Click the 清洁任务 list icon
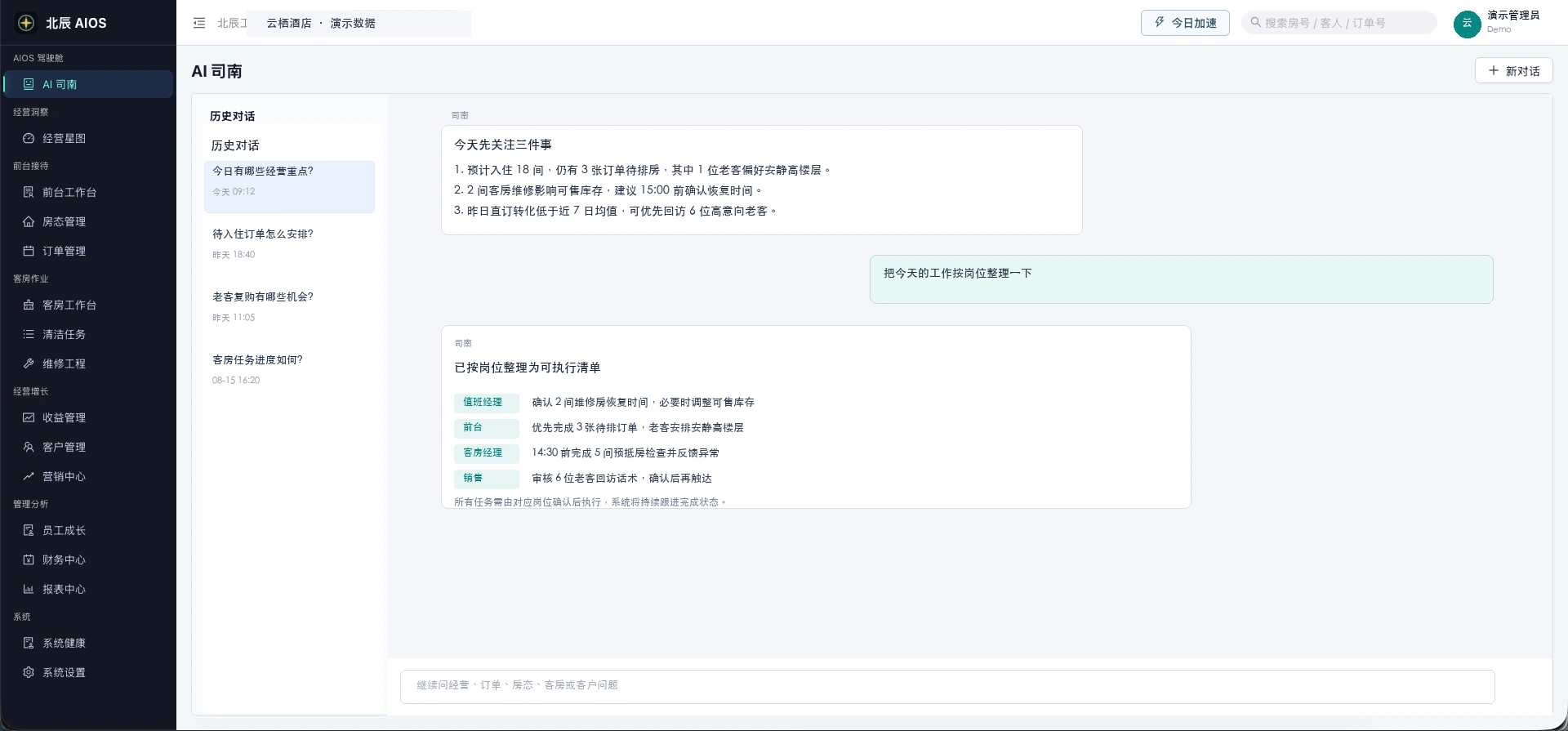Image resolution: width=1568 pixels, height=731 pixels. point(29,334)
